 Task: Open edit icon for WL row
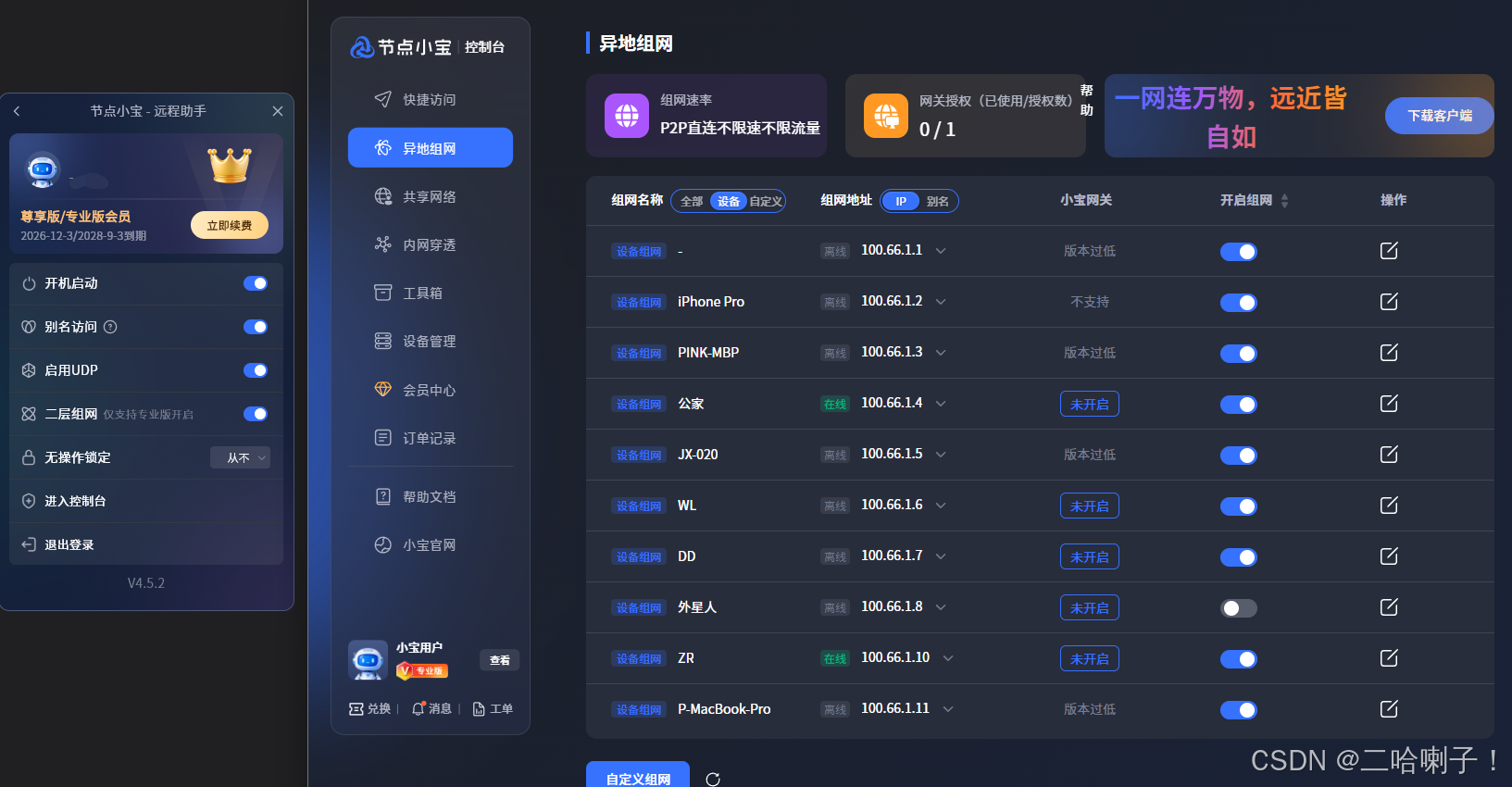1389,506
